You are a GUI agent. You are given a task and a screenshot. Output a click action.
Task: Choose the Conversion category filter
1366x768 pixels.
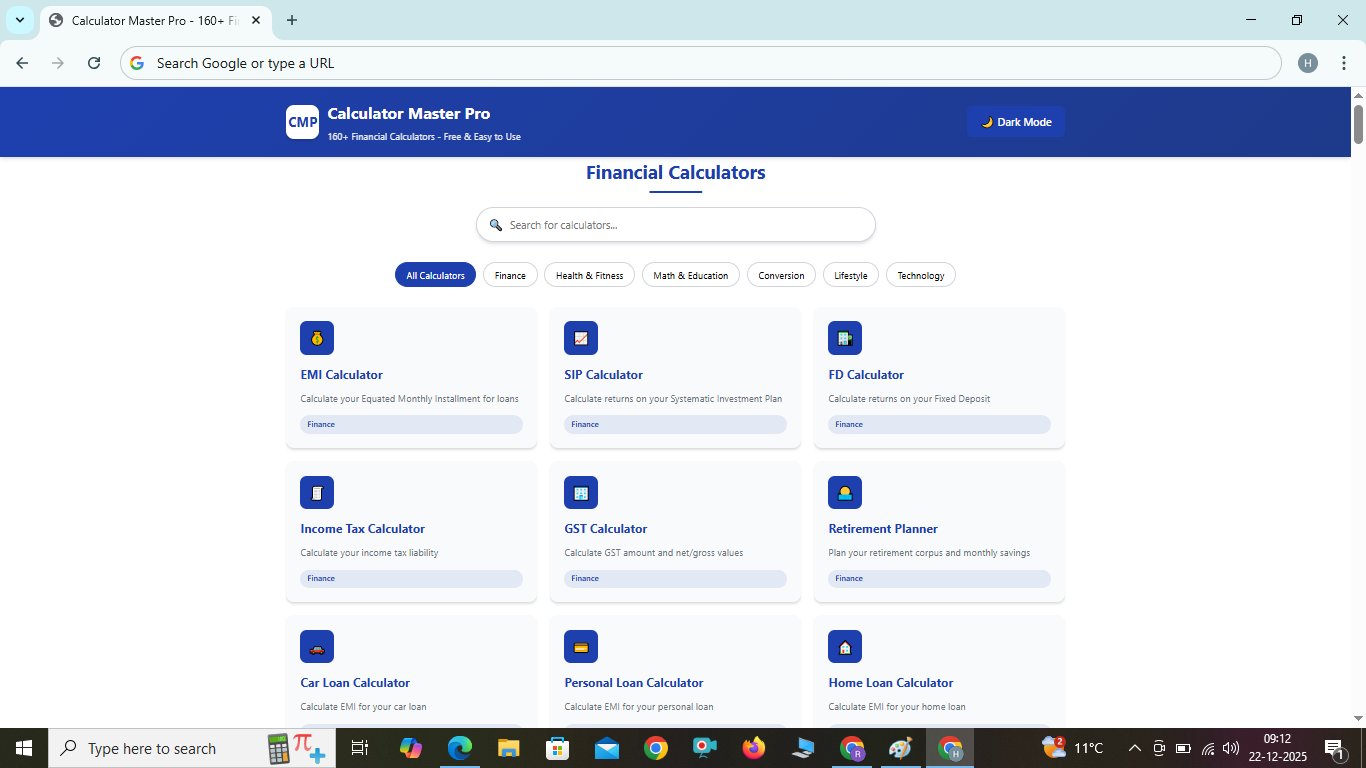click(x=781, y=275)
